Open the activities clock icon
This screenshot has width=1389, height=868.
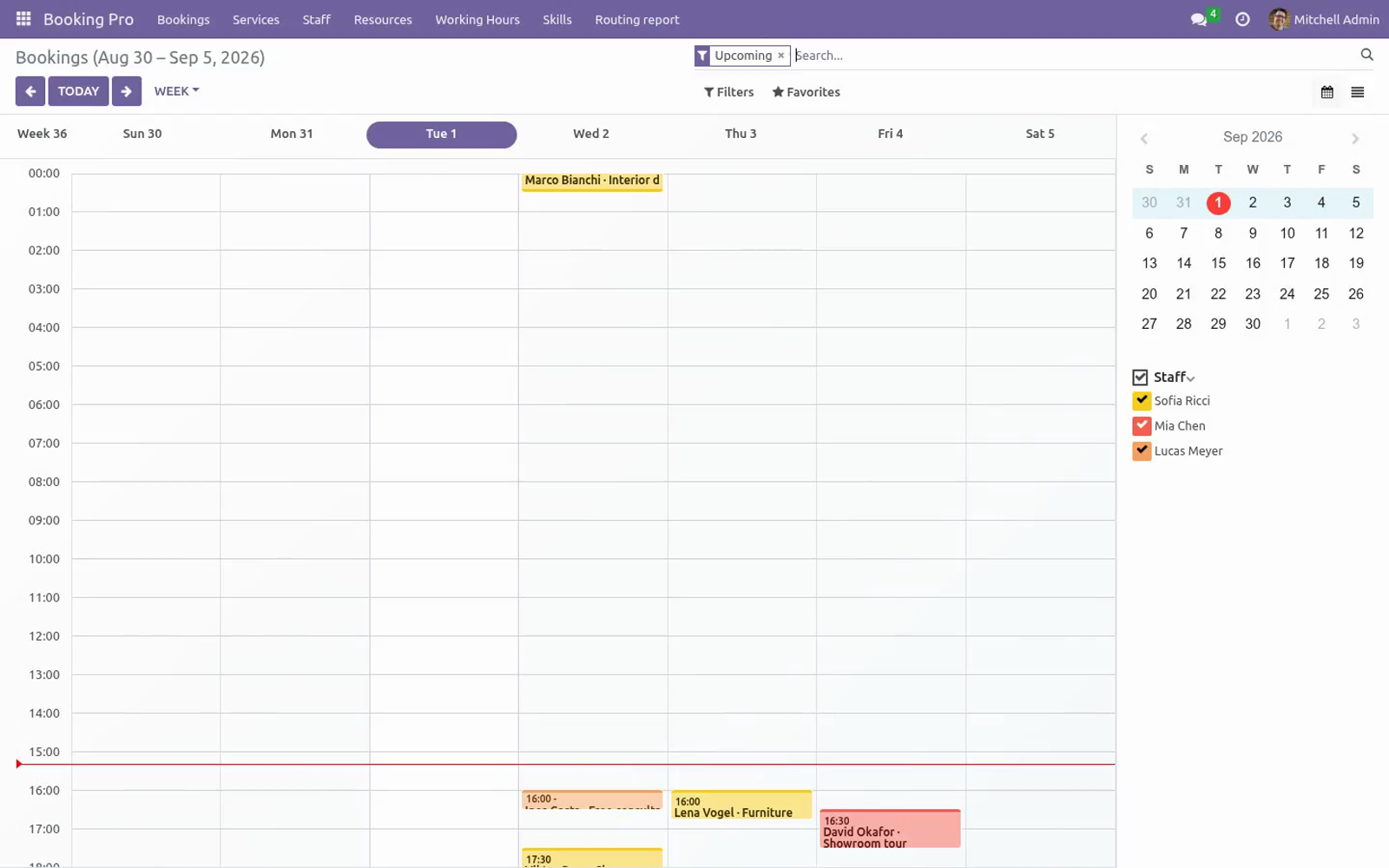[1242, 19]
